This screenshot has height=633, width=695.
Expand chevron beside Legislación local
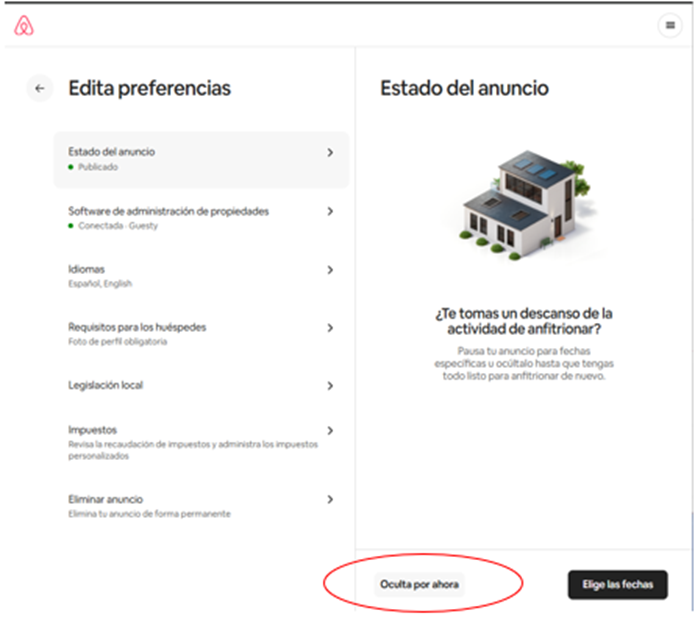click(330, 386)
